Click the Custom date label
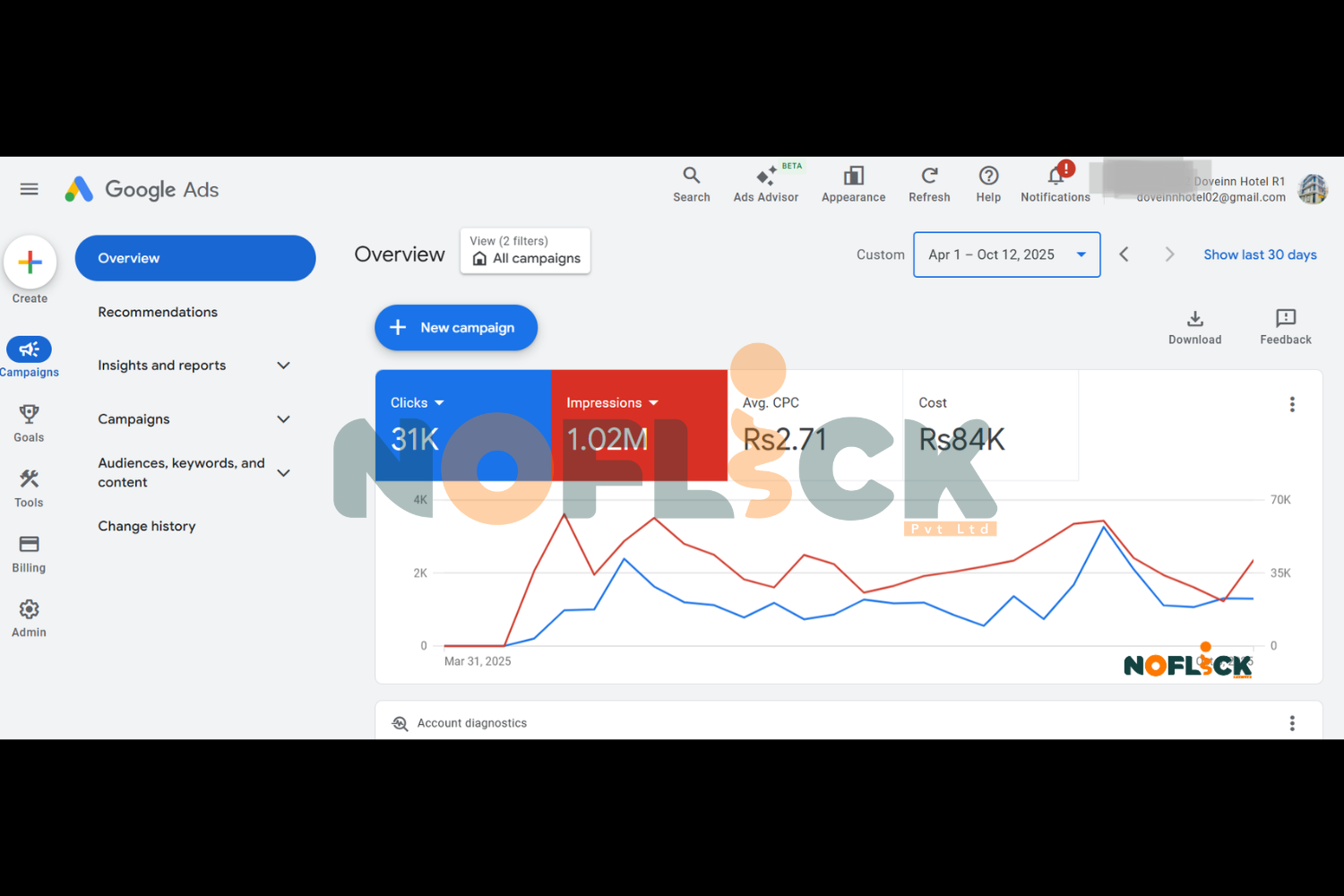 pyautogui.click(x=881, y=254)
